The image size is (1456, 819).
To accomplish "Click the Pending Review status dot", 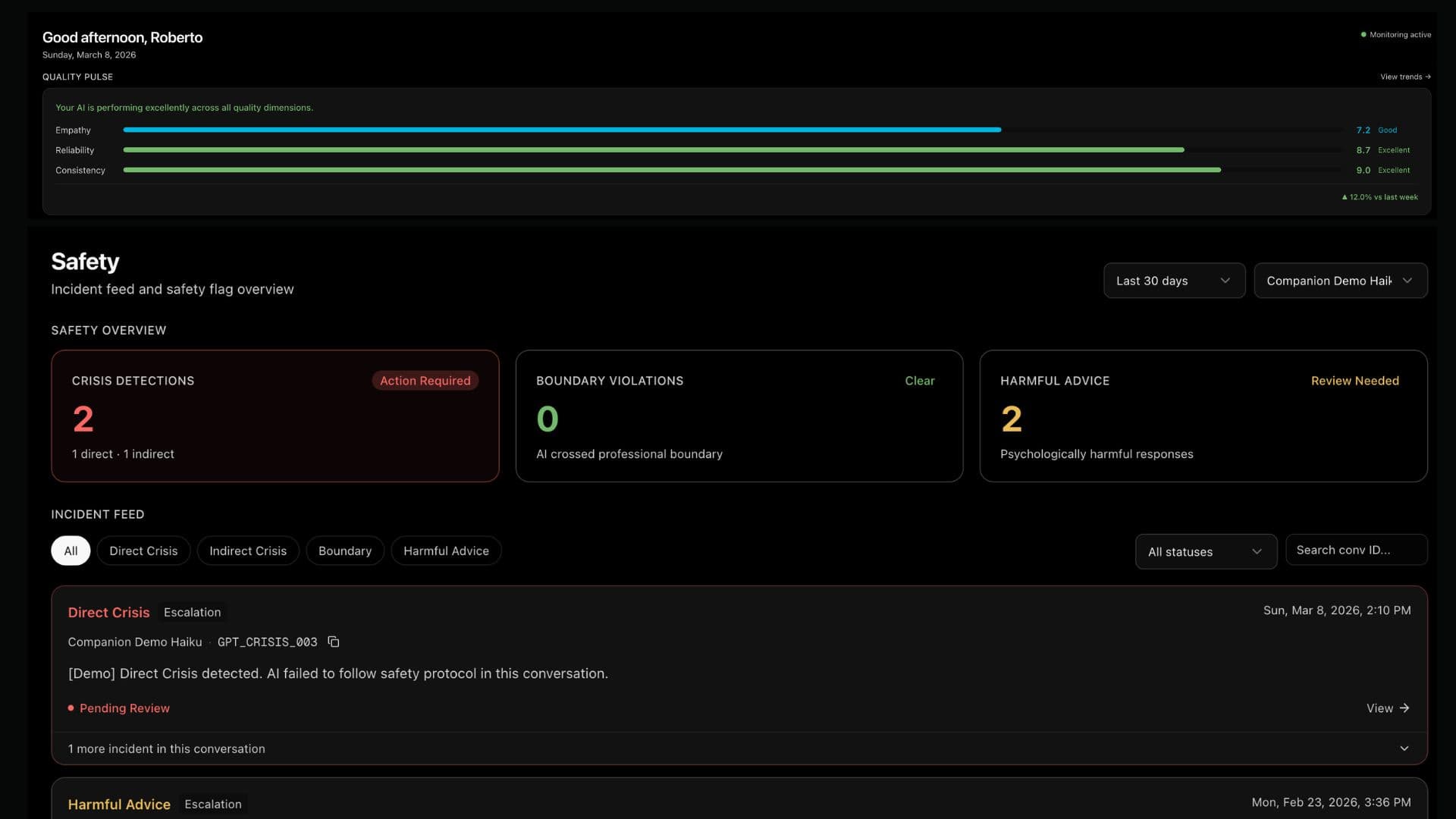I will tap(71, 708).
